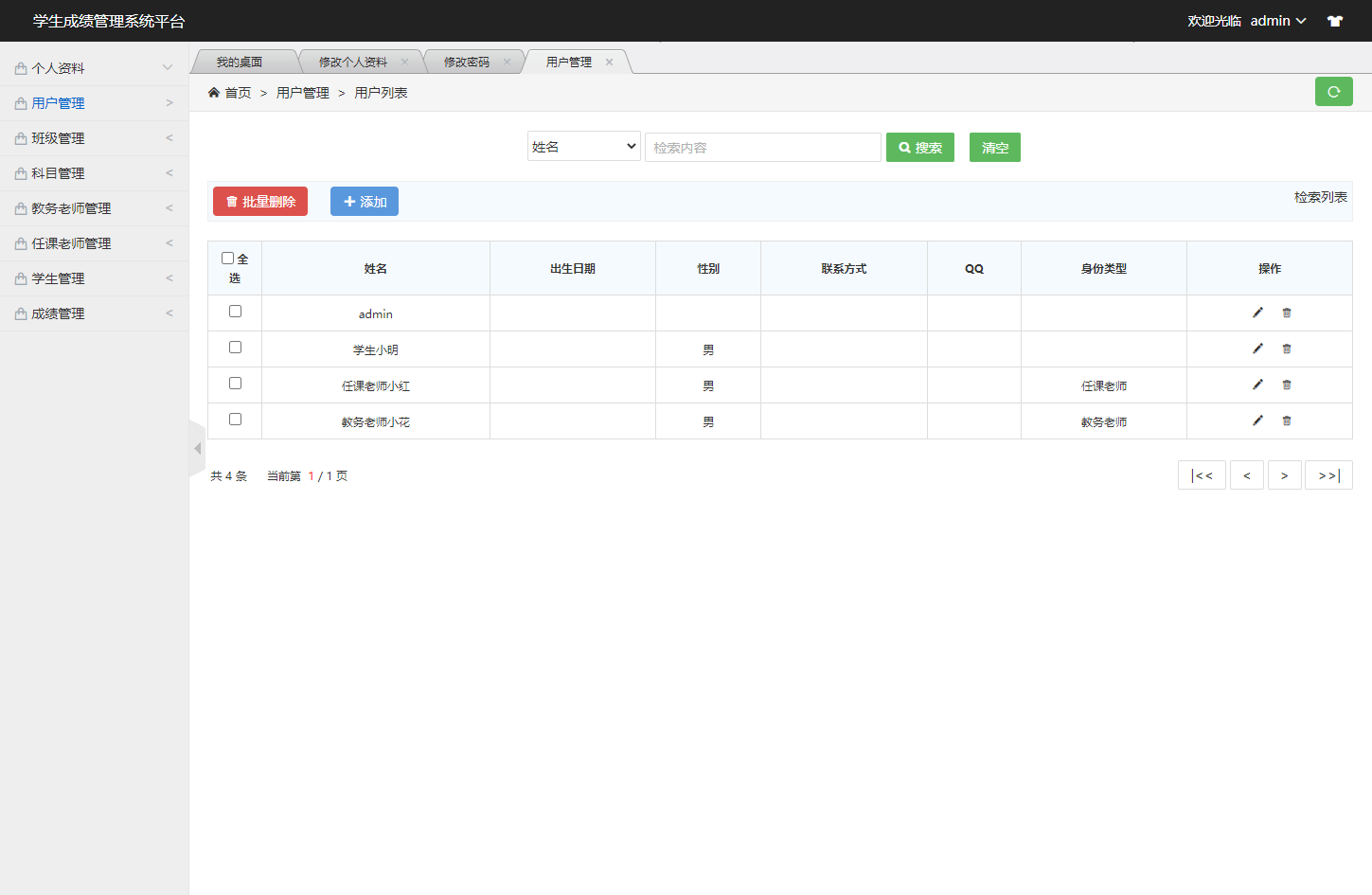Open edit pencil icon for 任课老师小红
This screenshot has width=1372, height=895.
tap(1257, 384)
